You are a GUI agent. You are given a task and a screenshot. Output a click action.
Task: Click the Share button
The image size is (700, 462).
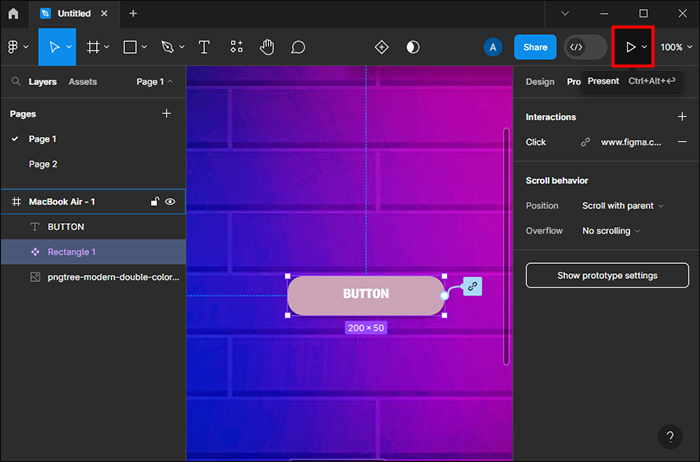pos(535,47)
